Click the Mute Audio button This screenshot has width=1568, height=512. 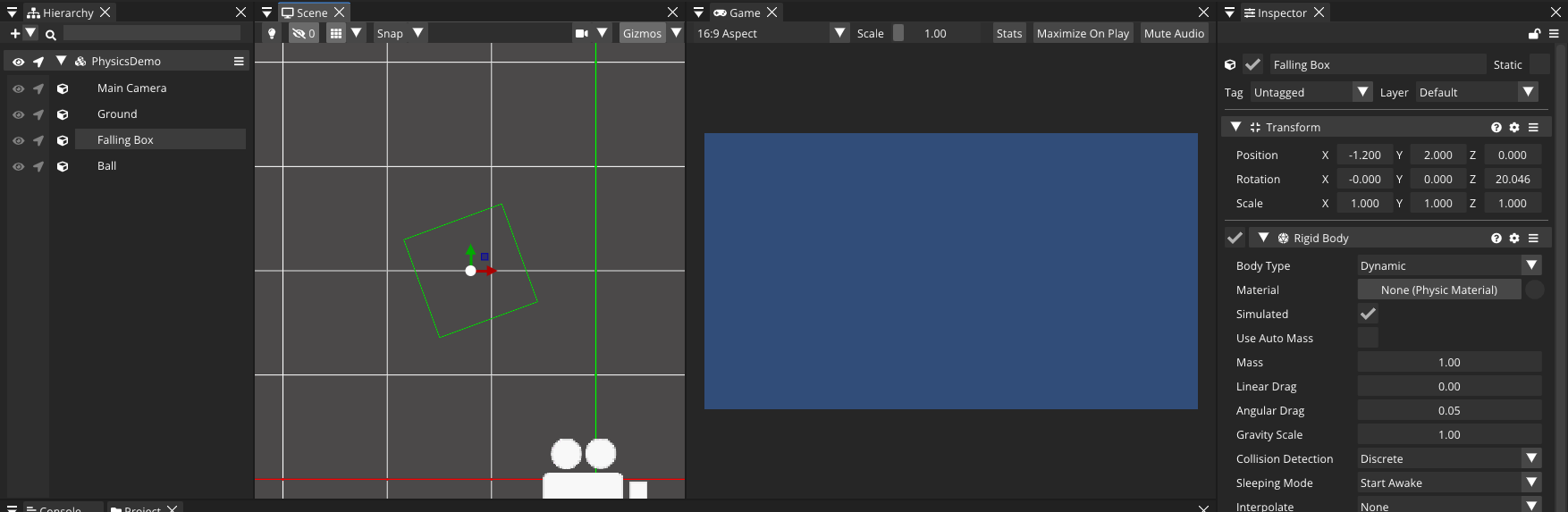(1174, 33)
